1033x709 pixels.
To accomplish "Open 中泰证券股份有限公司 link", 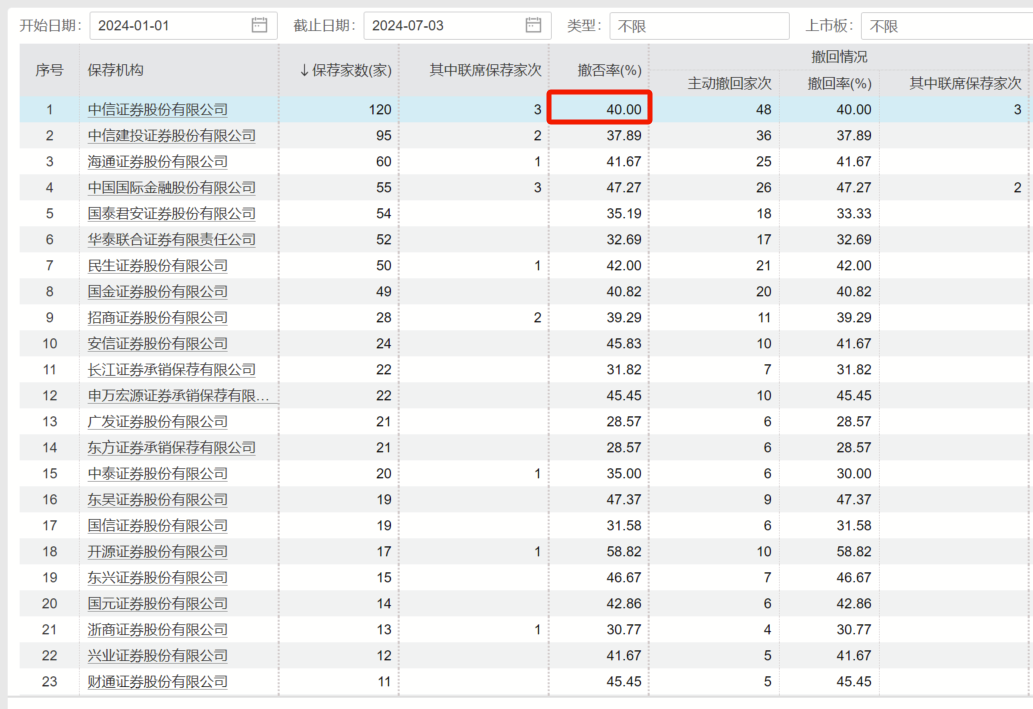I will [x=157, y=474].
